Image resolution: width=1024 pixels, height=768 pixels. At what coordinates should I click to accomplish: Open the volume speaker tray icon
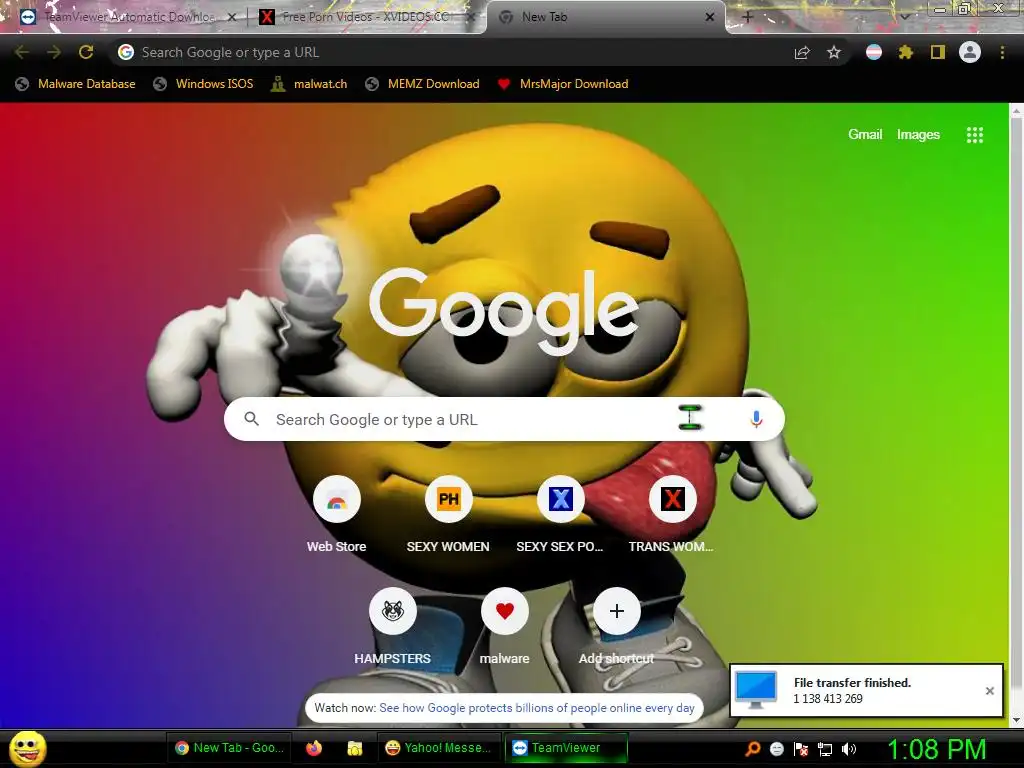pyautogui.click(x=848, y=749)
